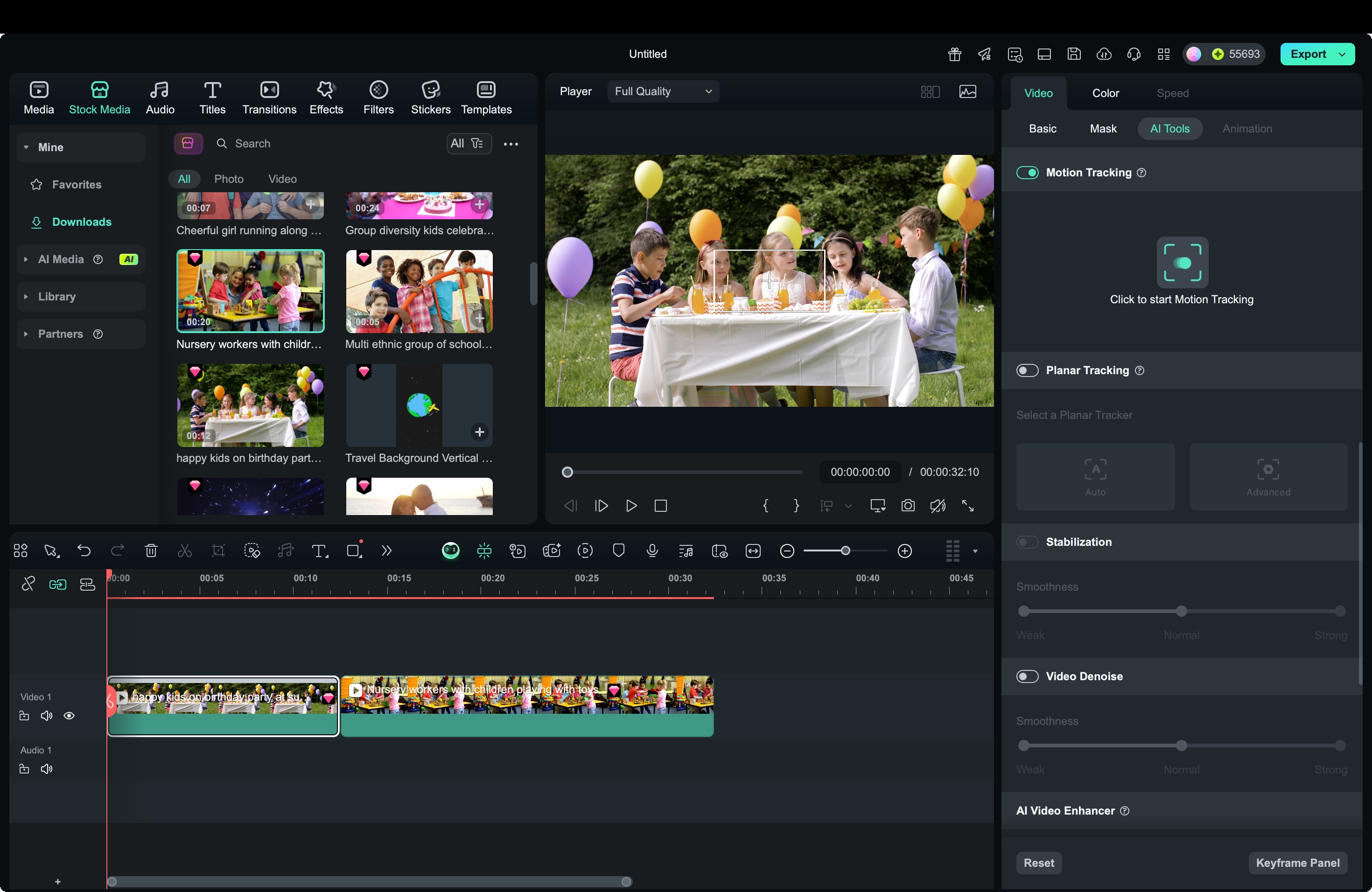Open the All filter dropdown
Screen dimensions: 1372x892
(x=469, y=144)
